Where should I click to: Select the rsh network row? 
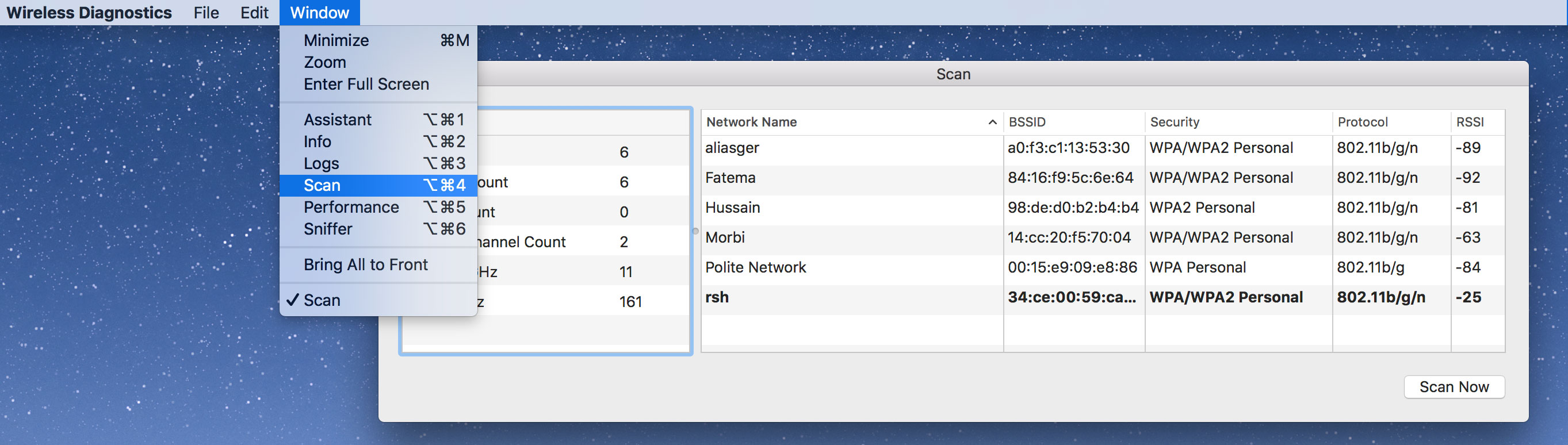[x=1103, y=297]
